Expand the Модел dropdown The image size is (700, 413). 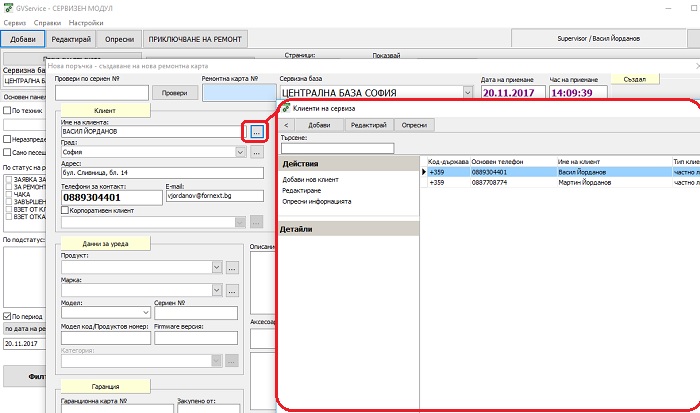[146, 313]
